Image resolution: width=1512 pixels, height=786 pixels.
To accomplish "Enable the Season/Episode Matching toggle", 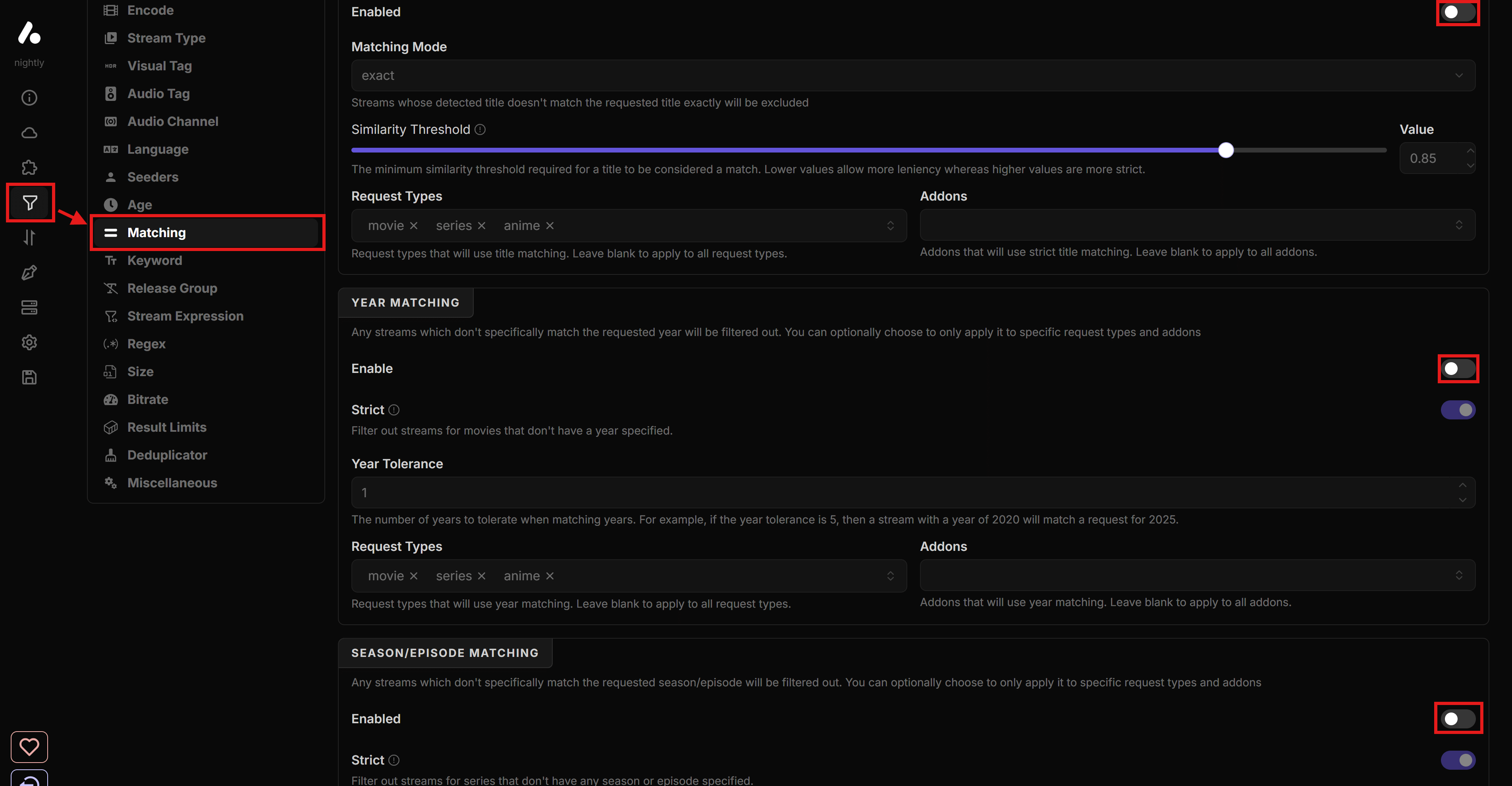I will pos(1458,718).
